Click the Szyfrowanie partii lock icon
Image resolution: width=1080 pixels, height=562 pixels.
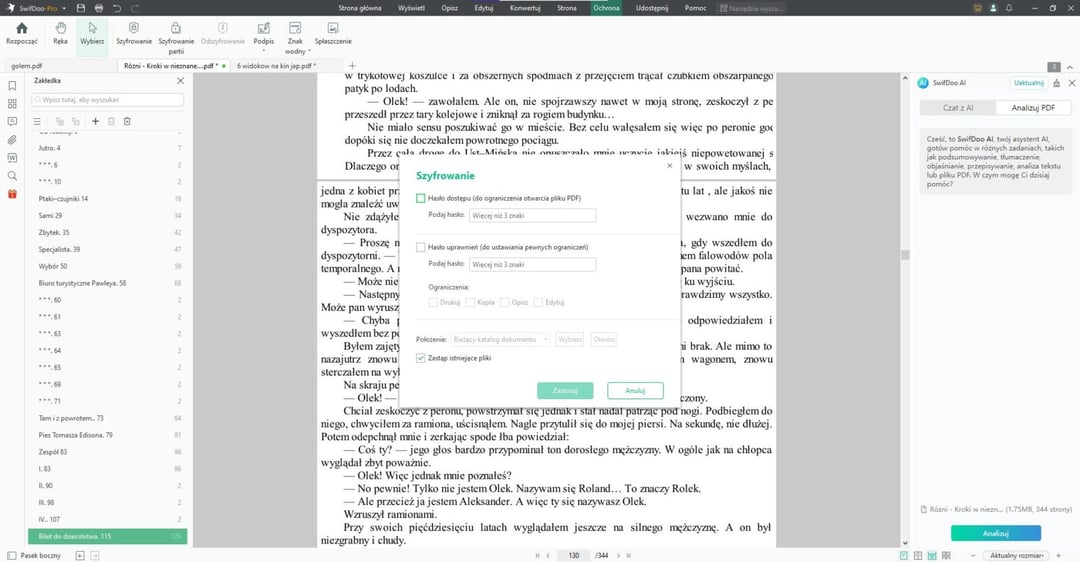point(176,29)
